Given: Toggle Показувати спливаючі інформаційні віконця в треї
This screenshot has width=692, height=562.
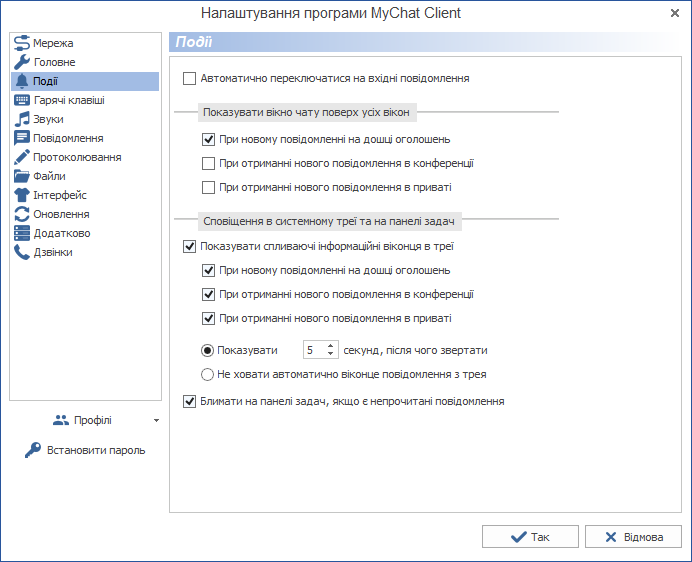Looking at the screenshot, I should [x=189, y=246].
